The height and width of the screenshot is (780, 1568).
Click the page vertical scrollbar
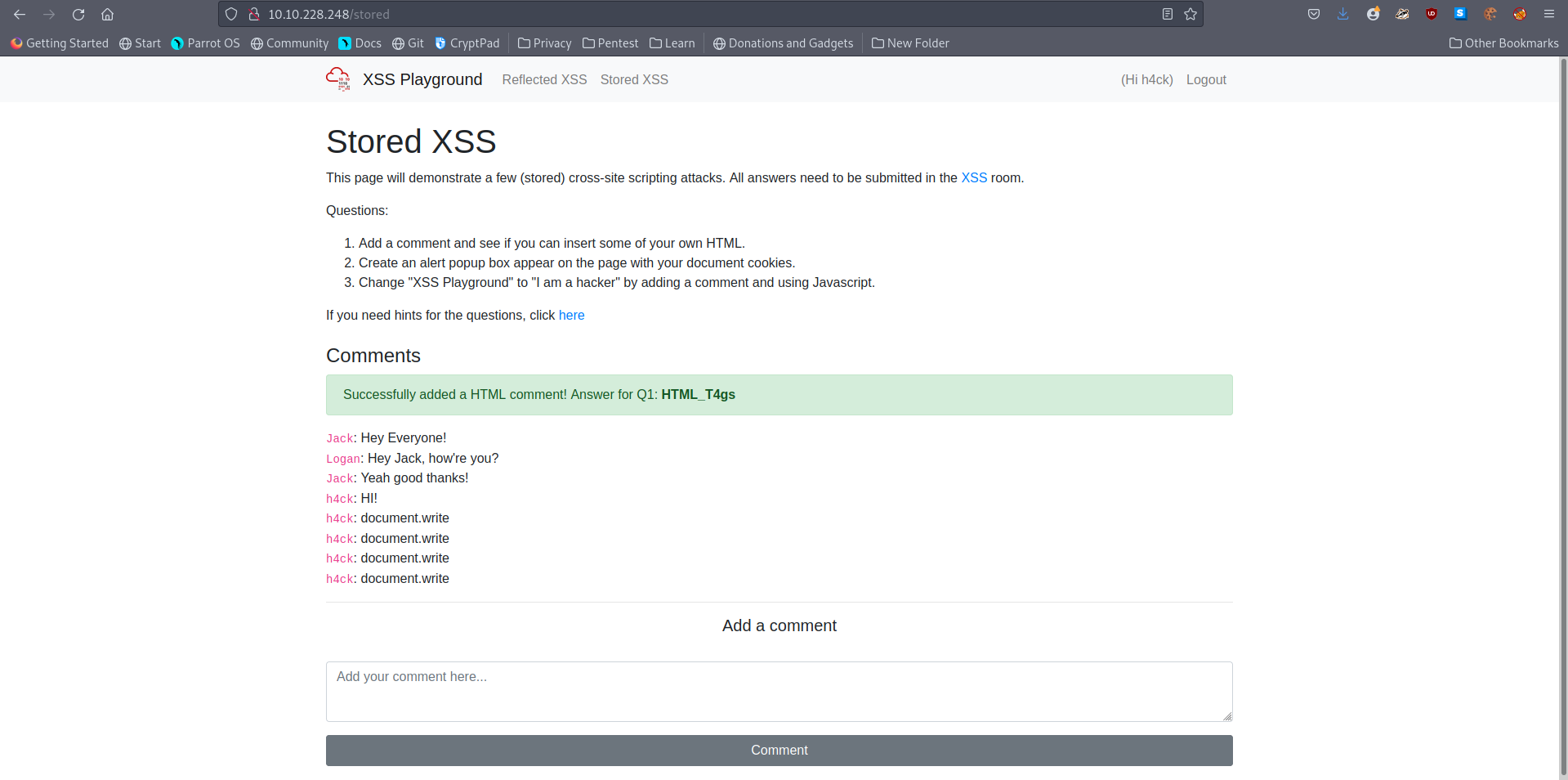tap(1562, 409)
